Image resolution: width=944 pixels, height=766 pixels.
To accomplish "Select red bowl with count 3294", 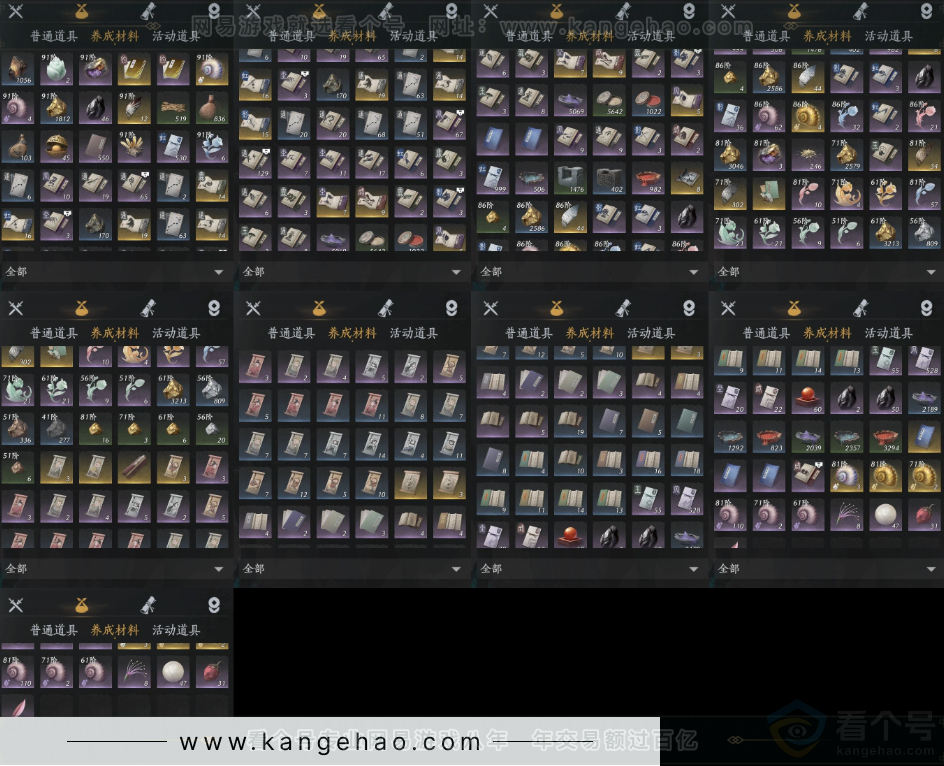I will (x=885, y=437).
